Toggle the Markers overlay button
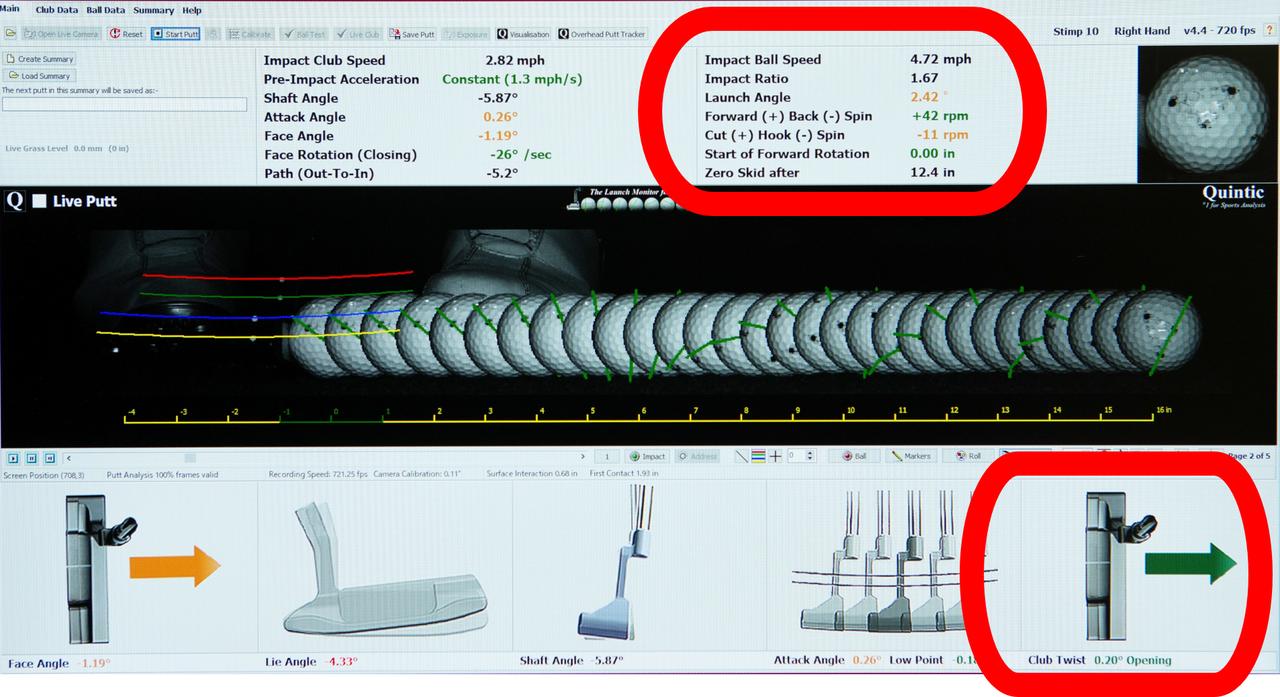 coord(910,456)
